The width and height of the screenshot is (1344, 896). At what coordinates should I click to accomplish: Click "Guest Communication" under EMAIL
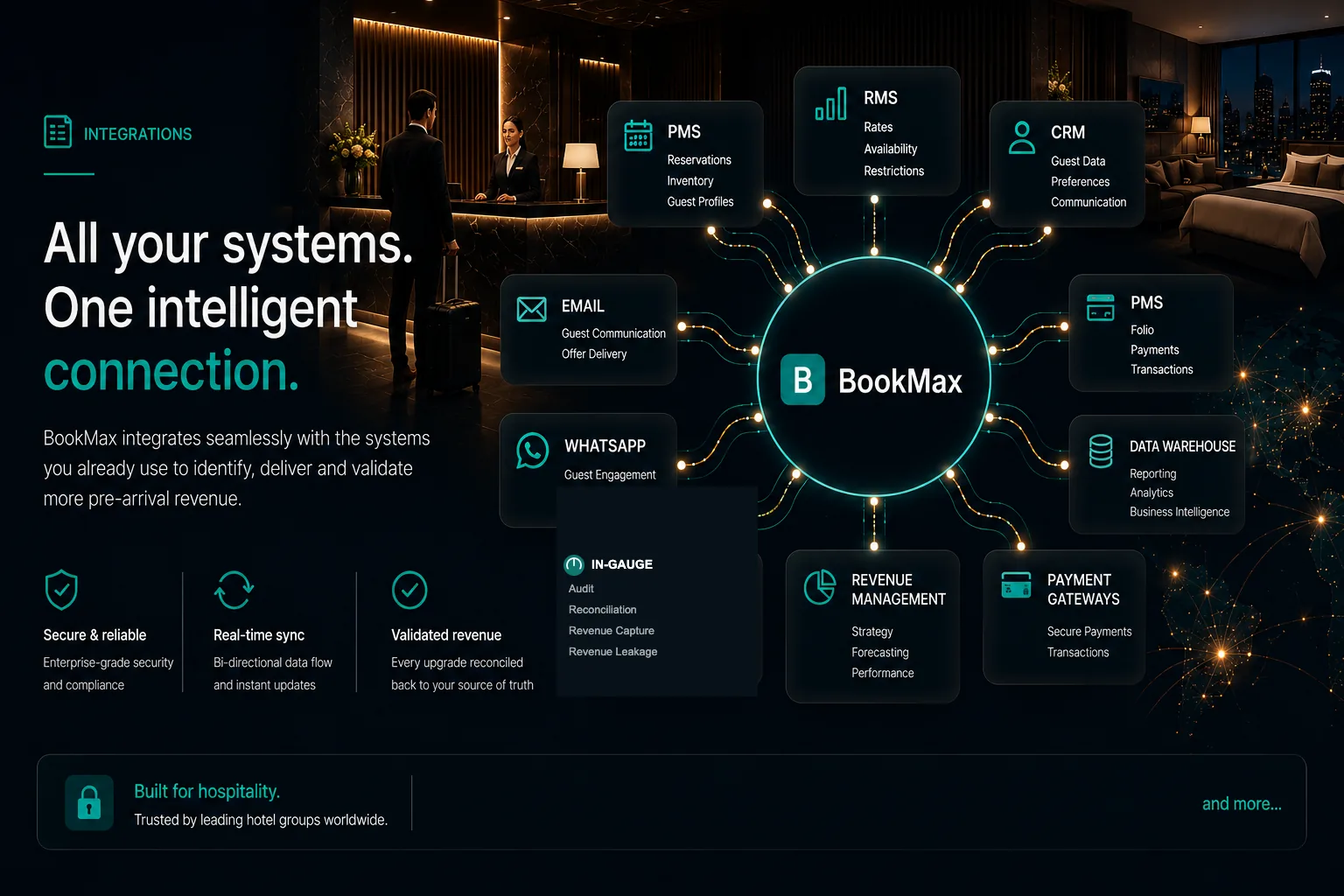tap(613, 333)
